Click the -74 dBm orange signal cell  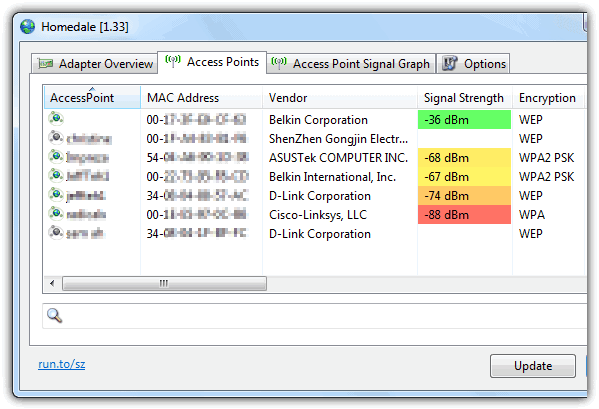point(465,196)
